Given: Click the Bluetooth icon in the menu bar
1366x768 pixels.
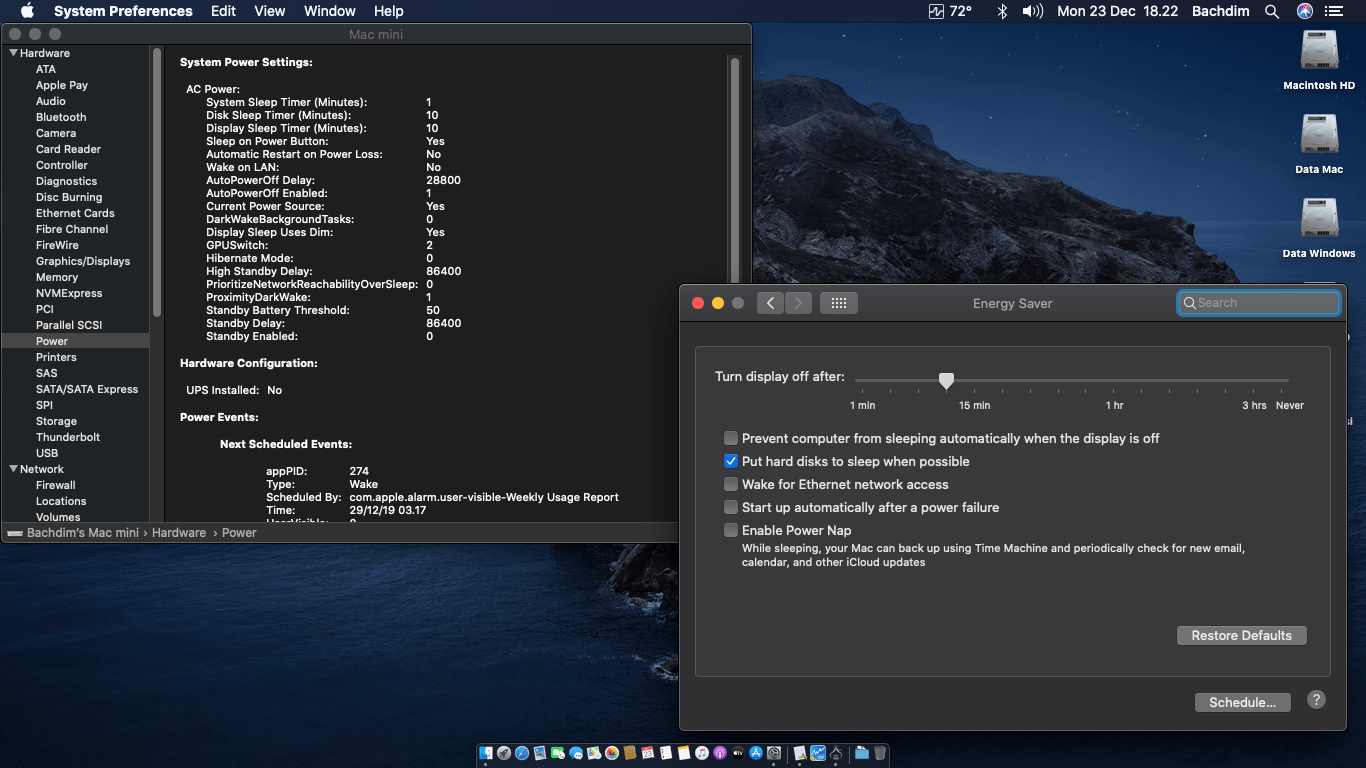Looking at the screenshot, I should 1002,11.
